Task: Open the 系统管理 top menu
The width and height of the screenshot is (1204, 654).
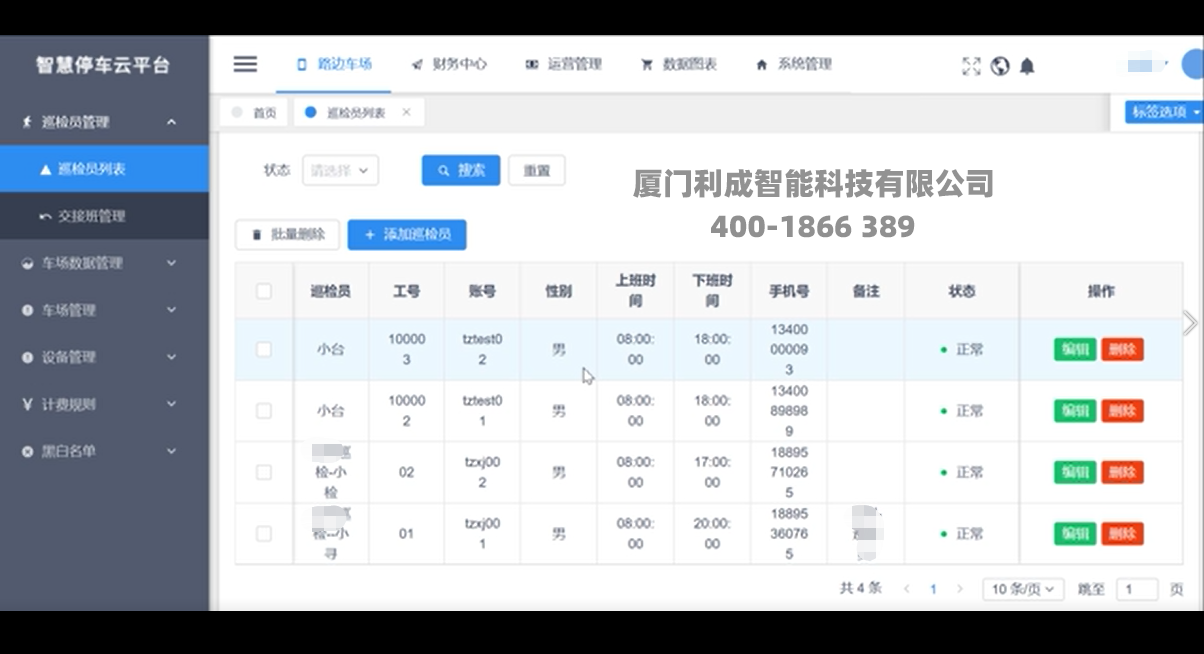Action: click(794, 64)
